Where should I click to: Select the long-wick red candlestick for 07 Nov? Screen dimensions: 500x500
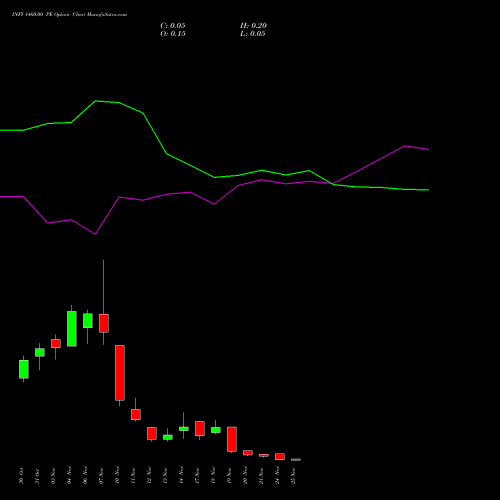[104, 323]
